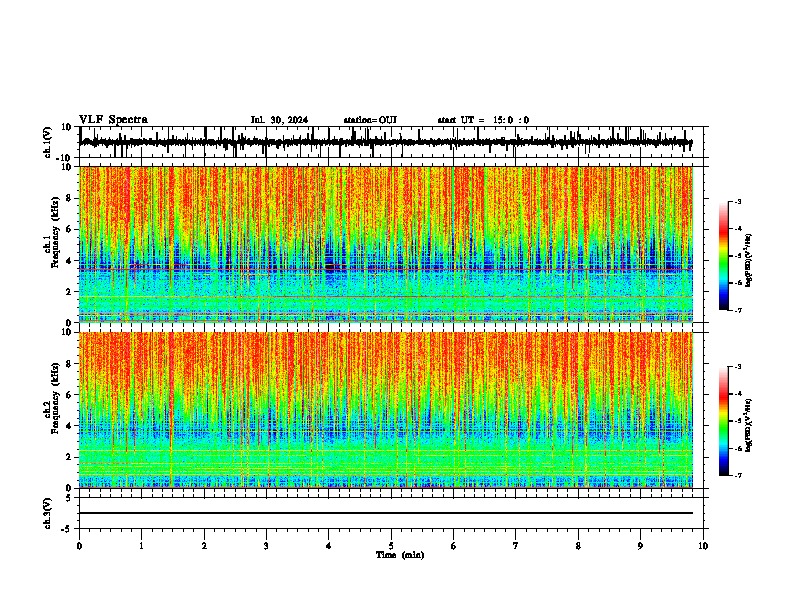
Task: Click inside the ch.1 spectrogram panel
Action: coord(386,244)
